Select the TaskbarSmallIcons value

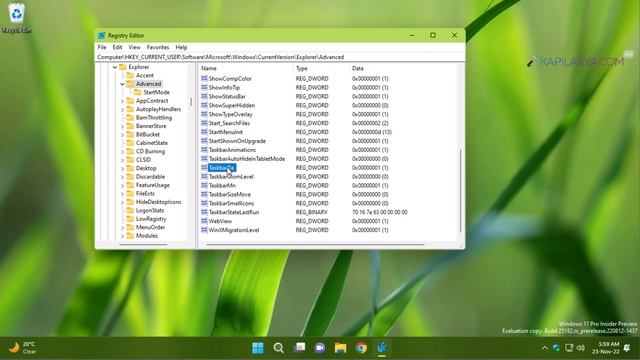coord(231,203)
